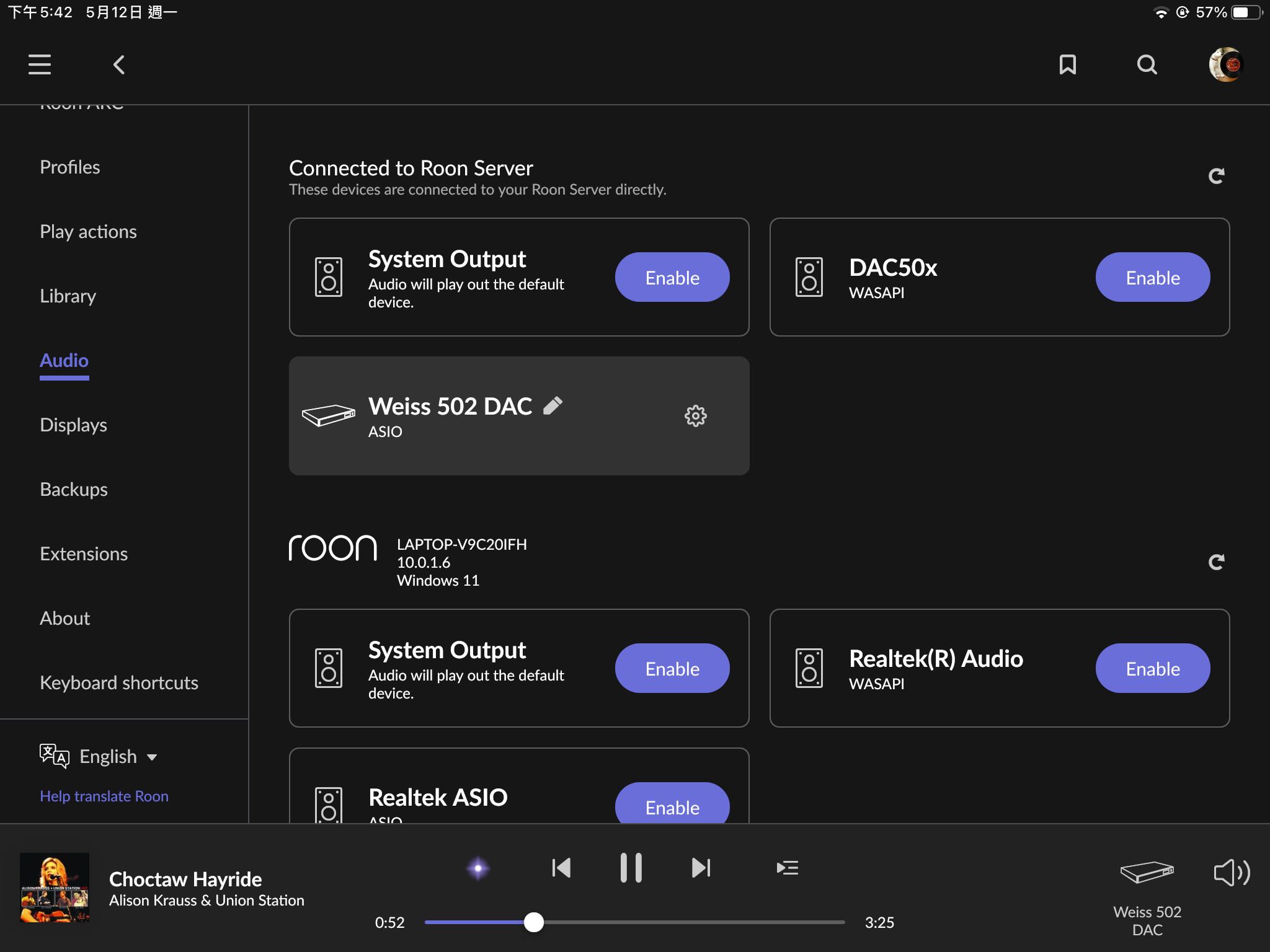This screenshot has width=1270, height=952.
Task: Seek within the track progress bar
Action: pos(634,922)
